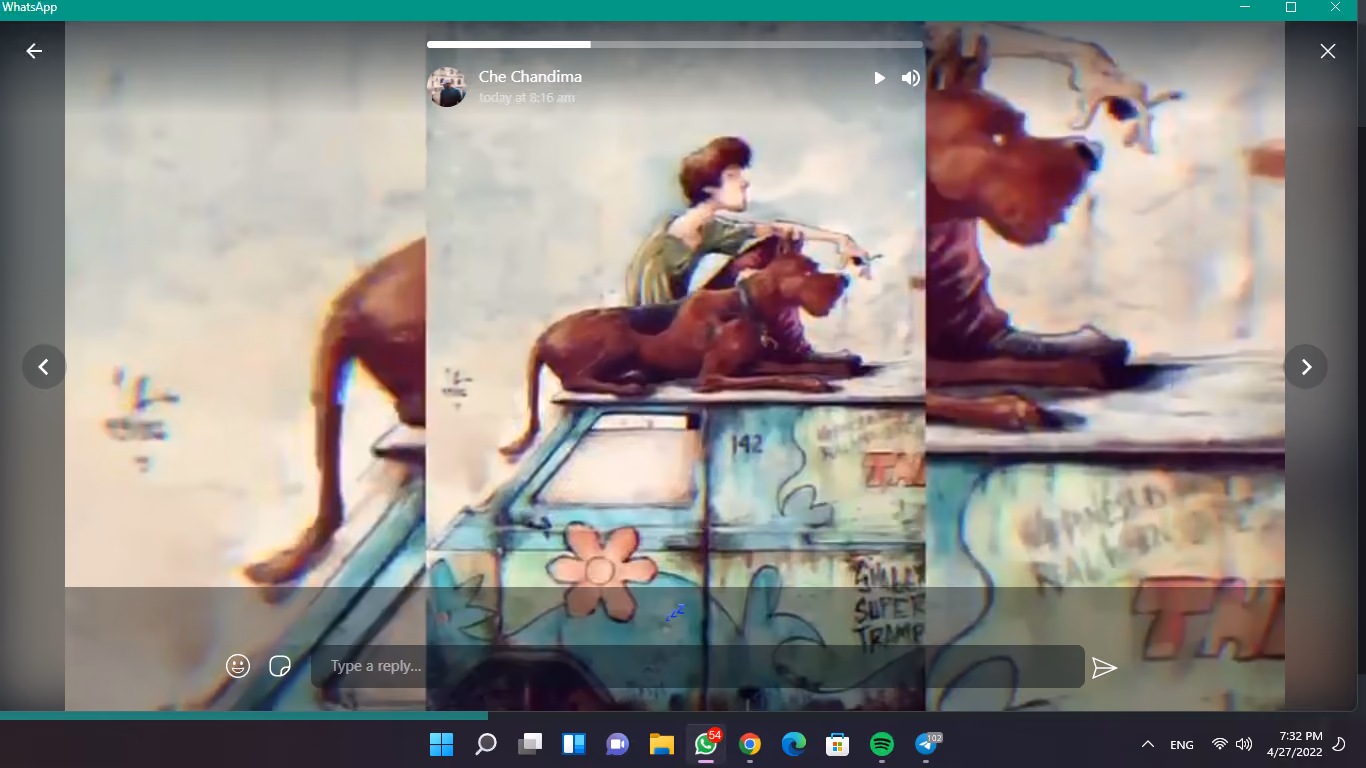1366x768 pixels.
Task: Show the previous status
Action: pos(44,367)
